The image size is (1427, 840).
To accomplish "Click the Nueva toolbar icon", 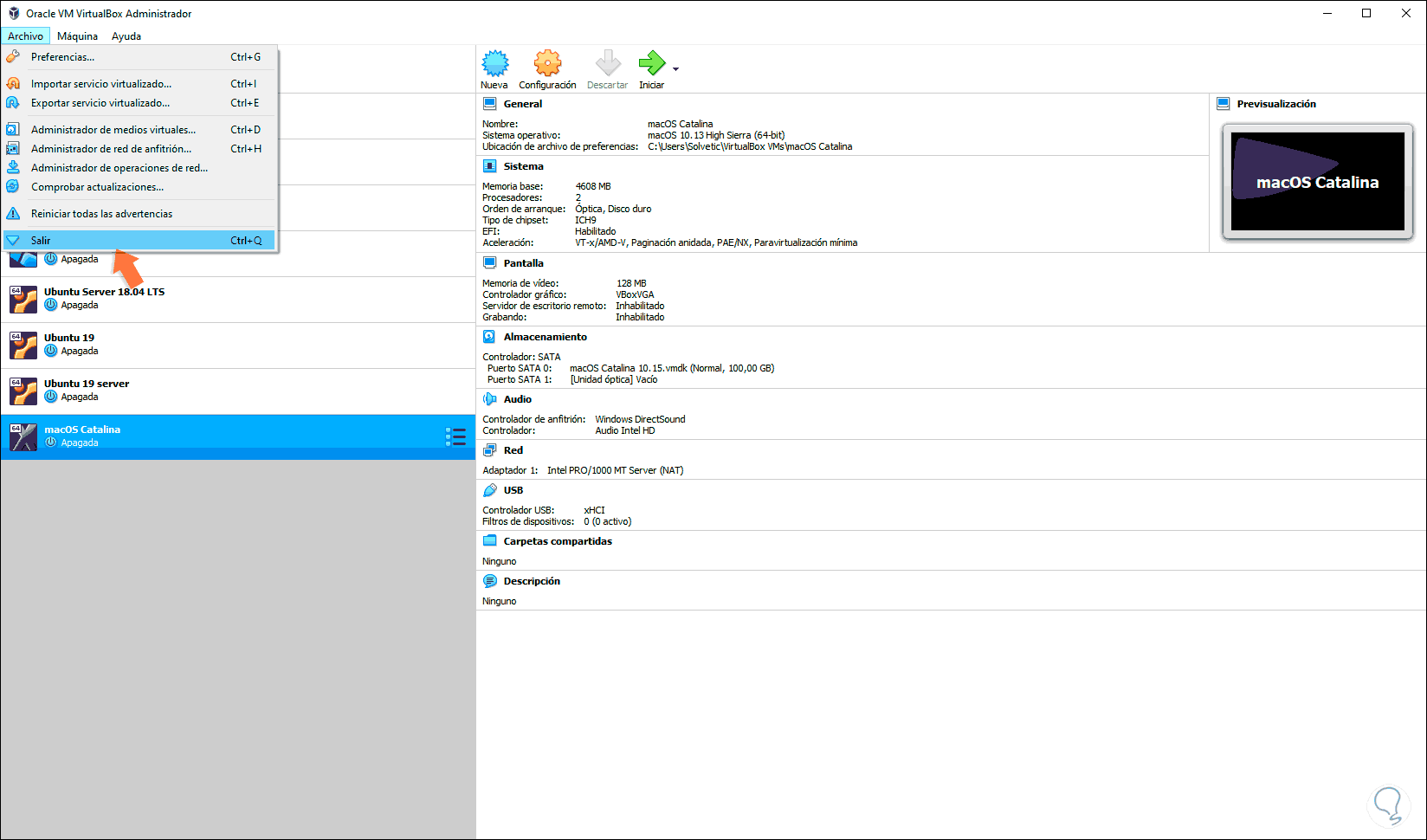I will [495, 63].
